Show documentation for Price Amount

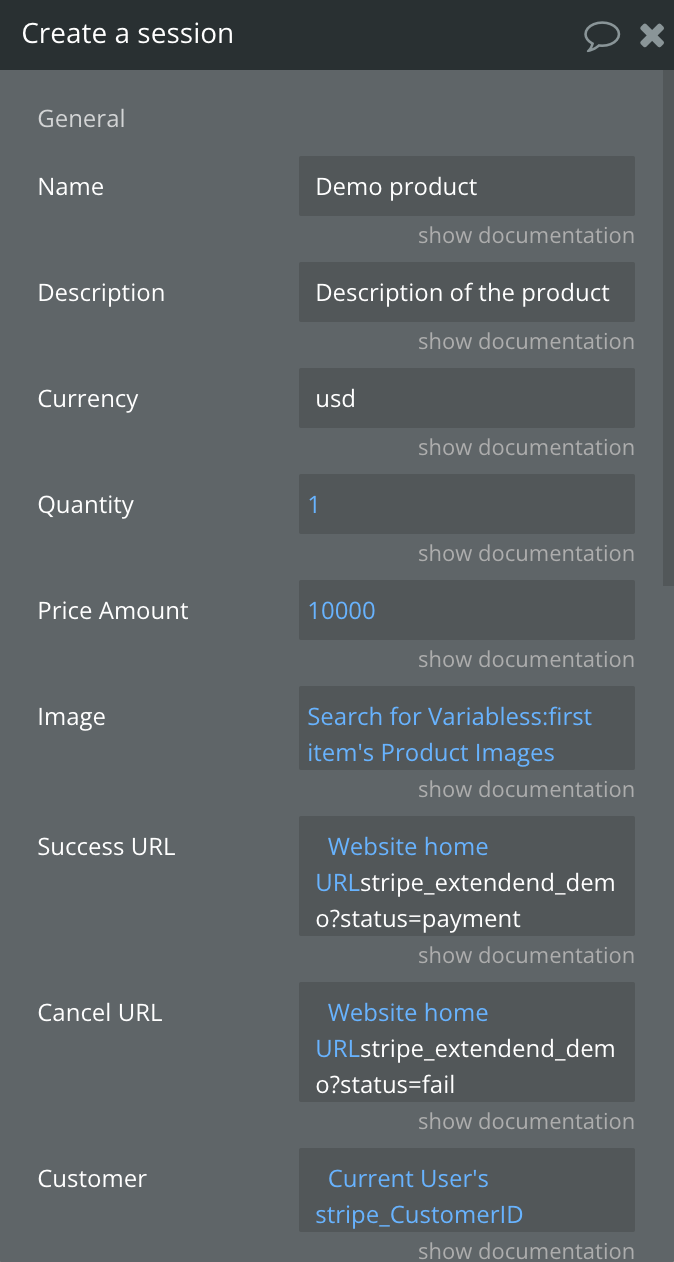pyautogui.click(x=526, y=660)
